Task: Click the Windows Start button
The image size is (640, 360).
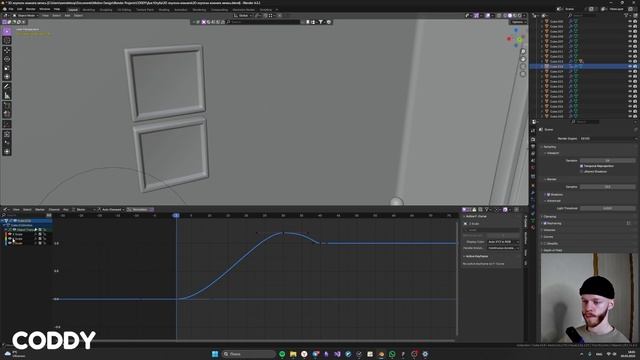Action: click(x=215, y=354)
